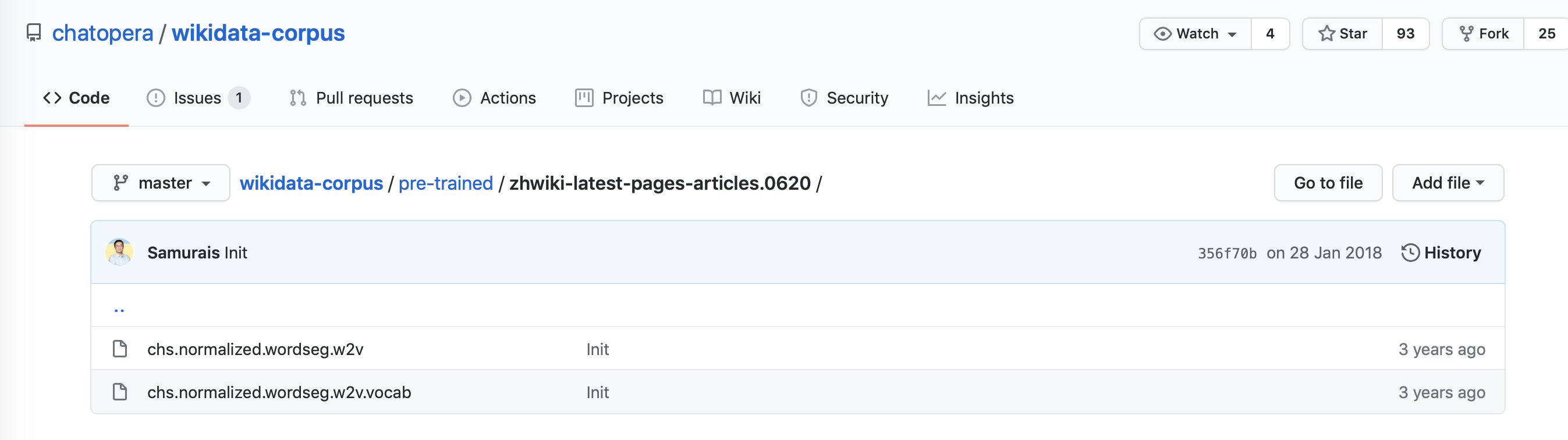1568x440 pixels.
Task: Click the file icon for chs.normalized.wordseg.w2v
Action: (x=120, y=349)
